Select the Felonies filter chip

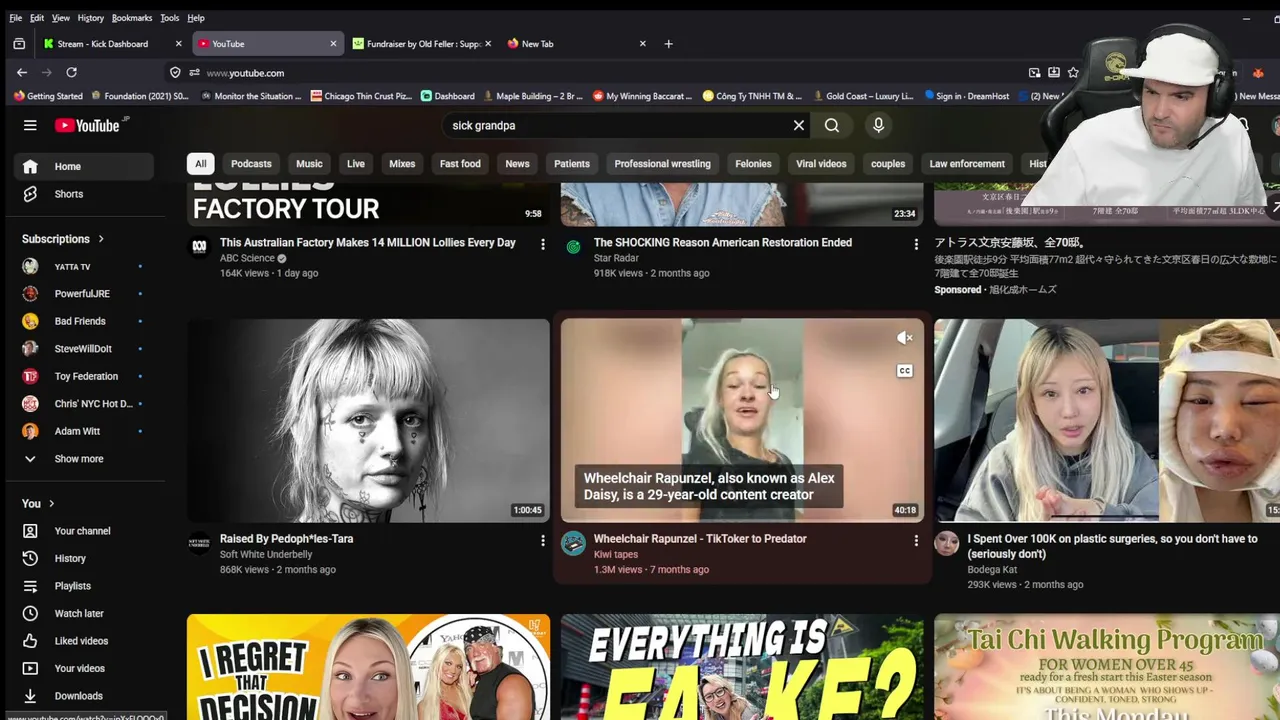[x=753, y=164]
